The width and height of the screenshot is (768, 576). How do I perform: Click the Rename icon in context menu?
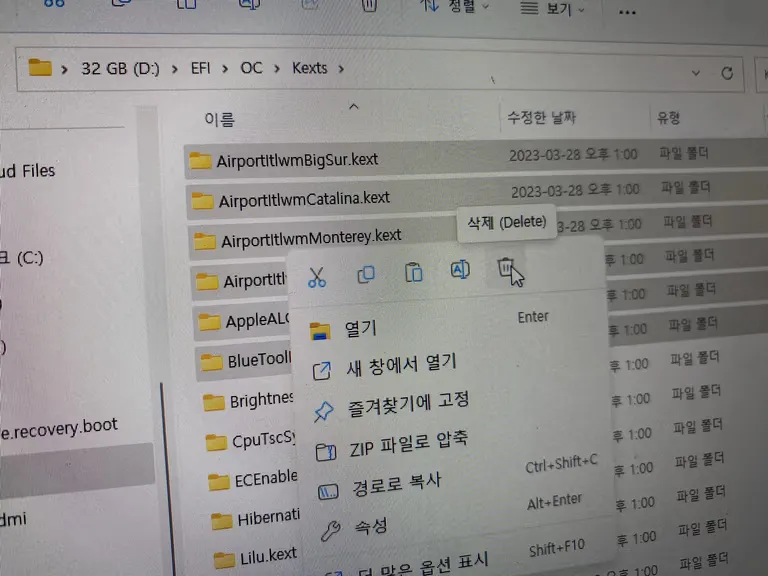(460, 270)
